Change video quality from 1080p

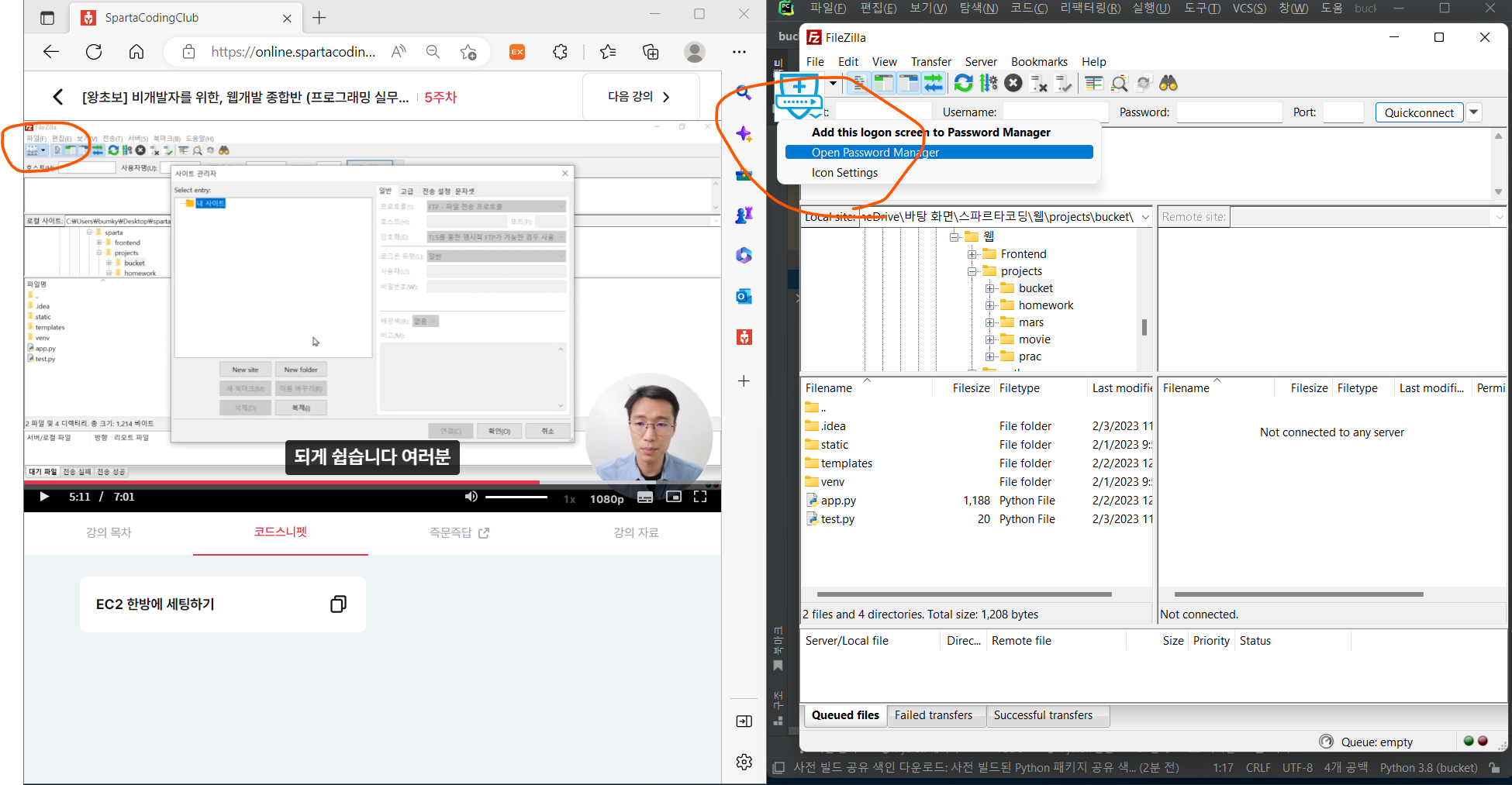click(607, 499)
